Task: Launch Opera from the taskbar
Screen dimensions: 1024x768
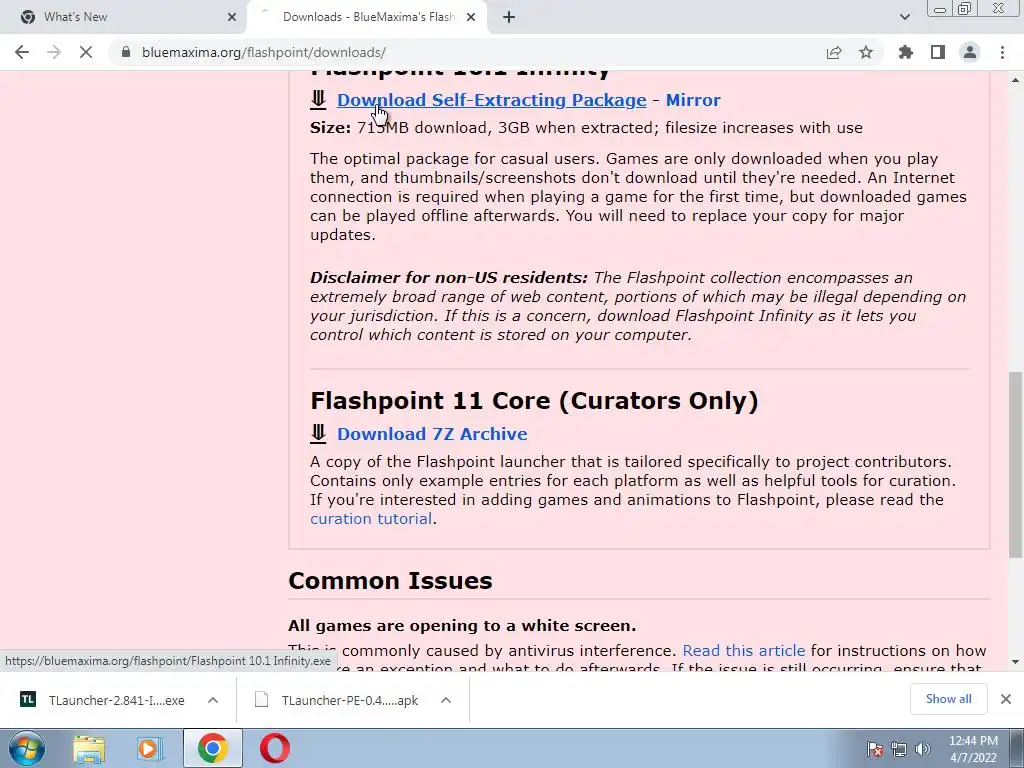Action: click(275, 748)
